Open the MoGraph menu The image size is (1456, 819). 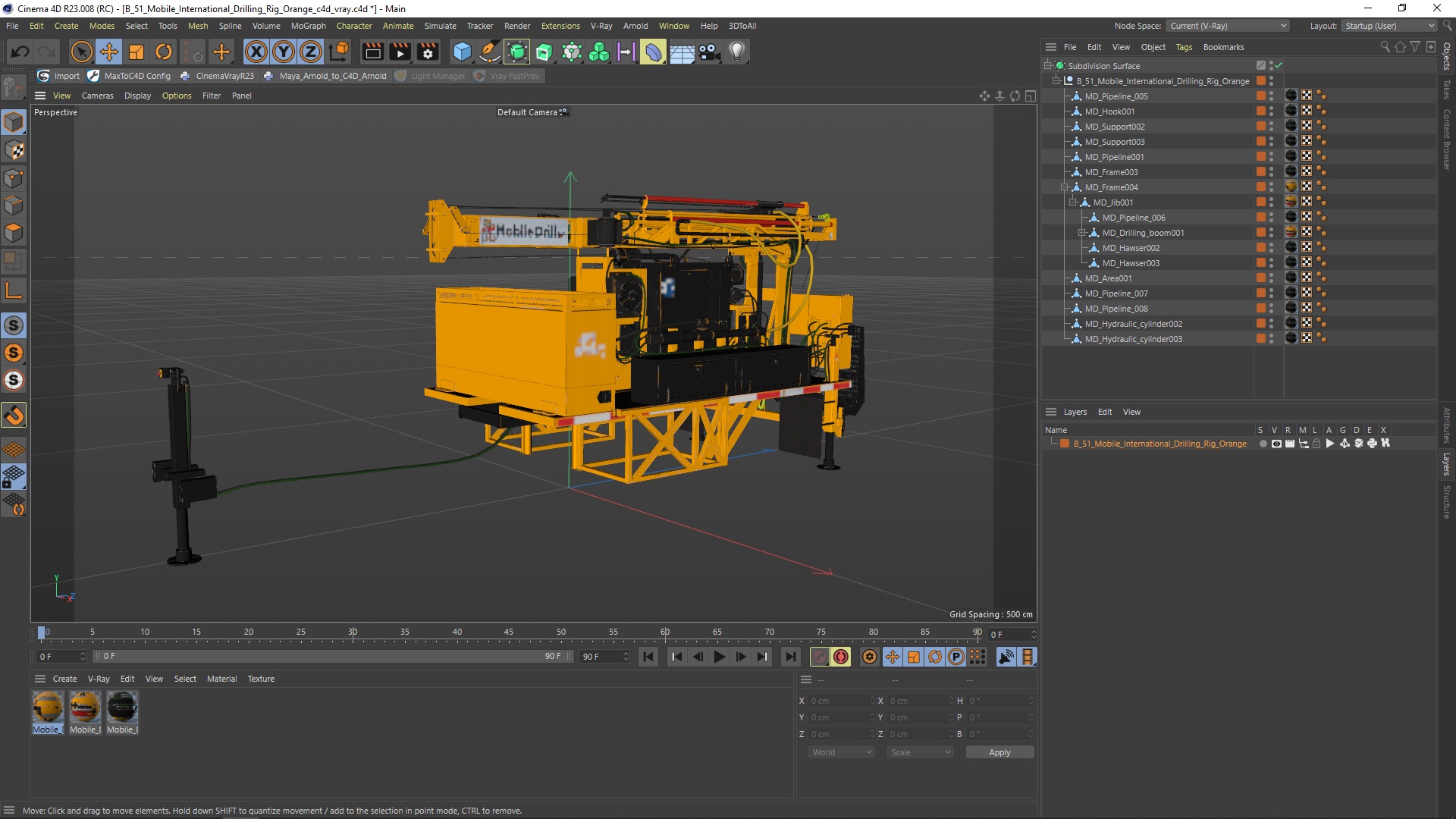(308, 26)
